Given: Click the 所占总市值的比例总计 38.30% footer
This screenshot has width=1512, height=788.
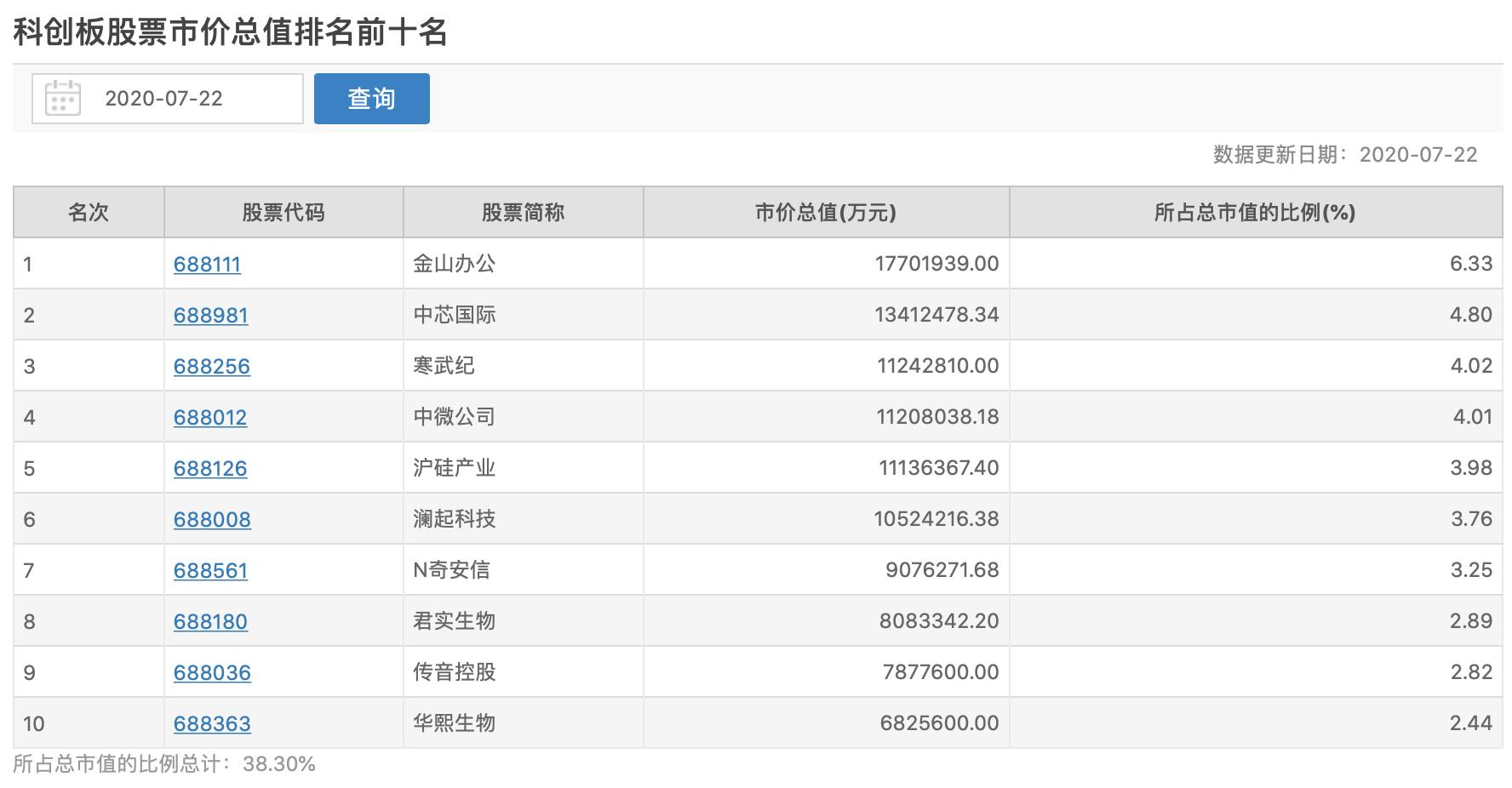Looking at the screenshot, I should [x=164, y=764].
